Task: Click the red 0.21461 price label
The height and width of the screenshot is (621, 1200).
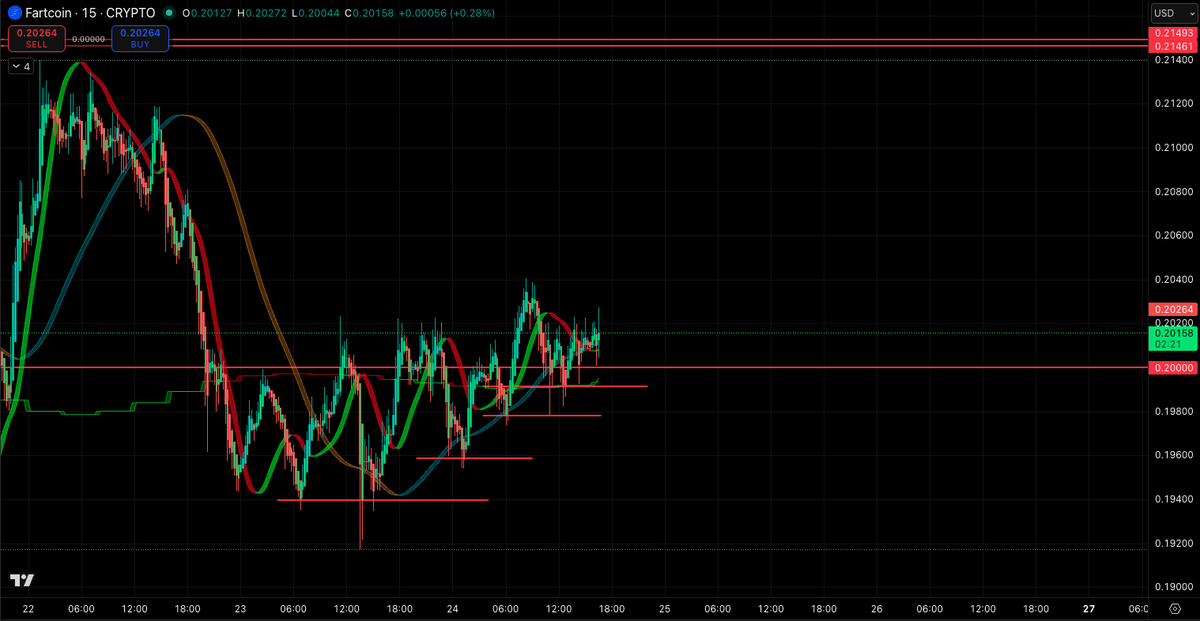Action: [1173, 47]
